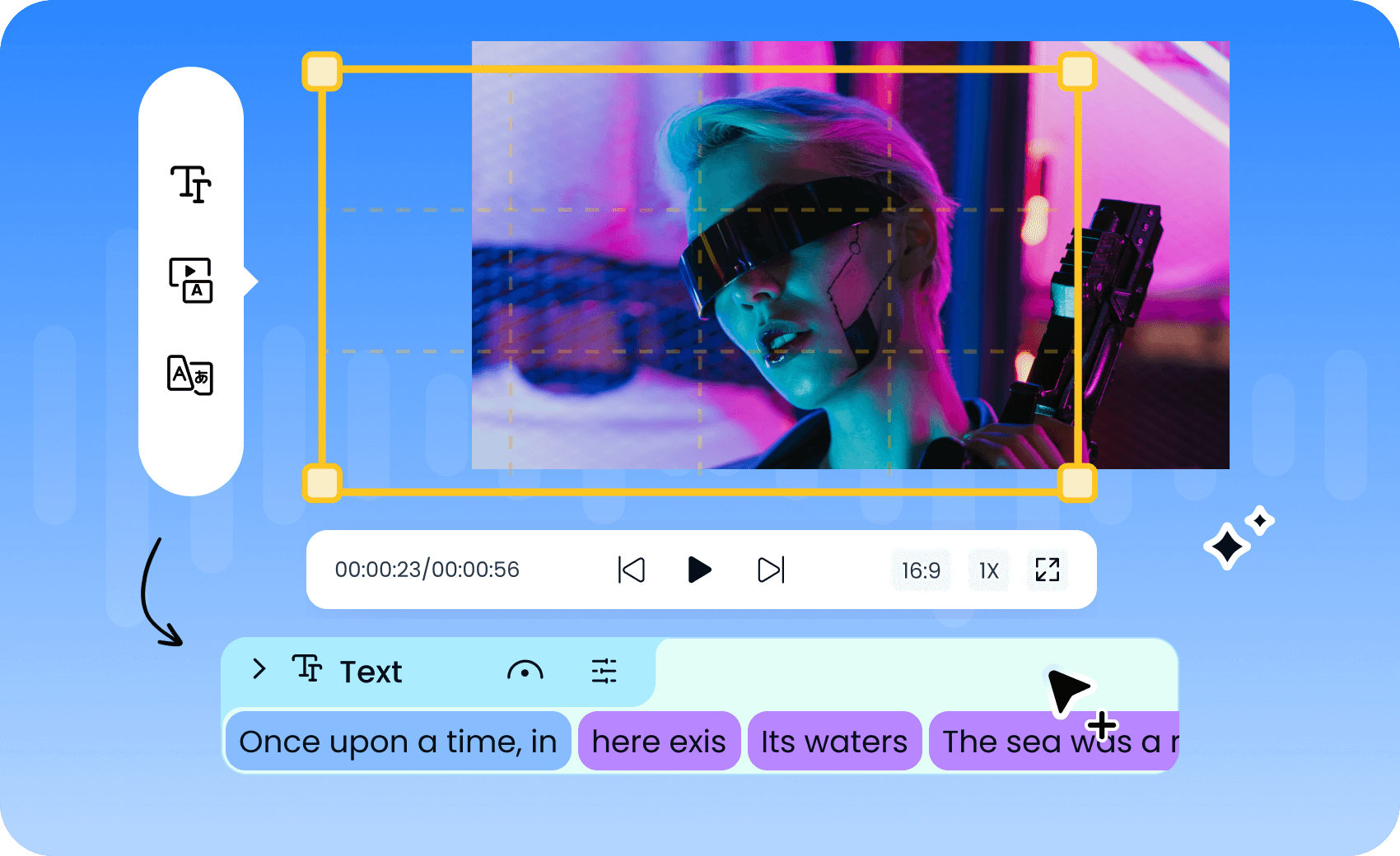Skip forward to the next frame
The width and height of the screenshot is (1400, 856).
[x=768, y=569]
